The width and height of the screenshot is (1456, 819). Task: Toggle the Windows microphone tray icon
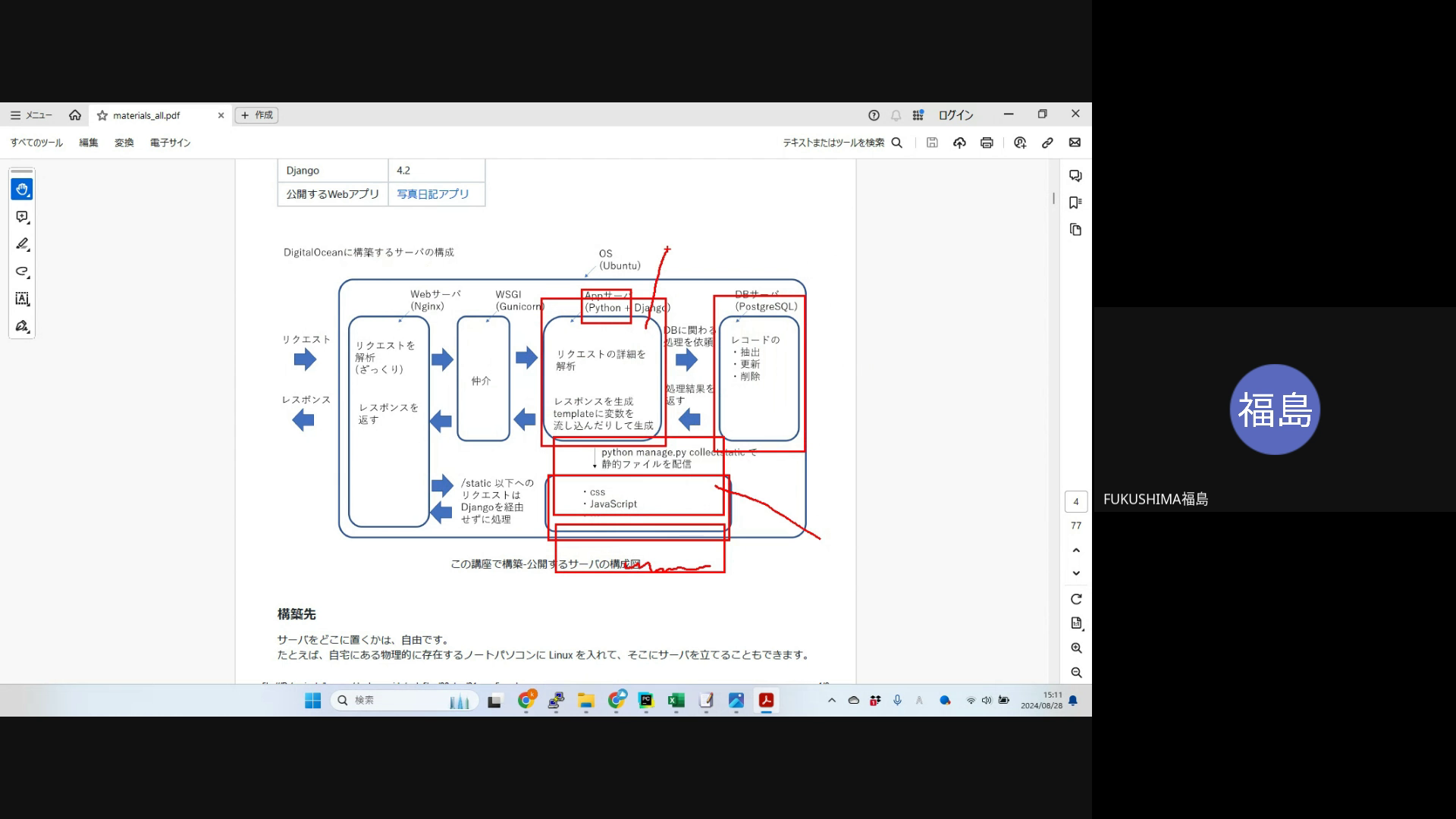point(897,700)
